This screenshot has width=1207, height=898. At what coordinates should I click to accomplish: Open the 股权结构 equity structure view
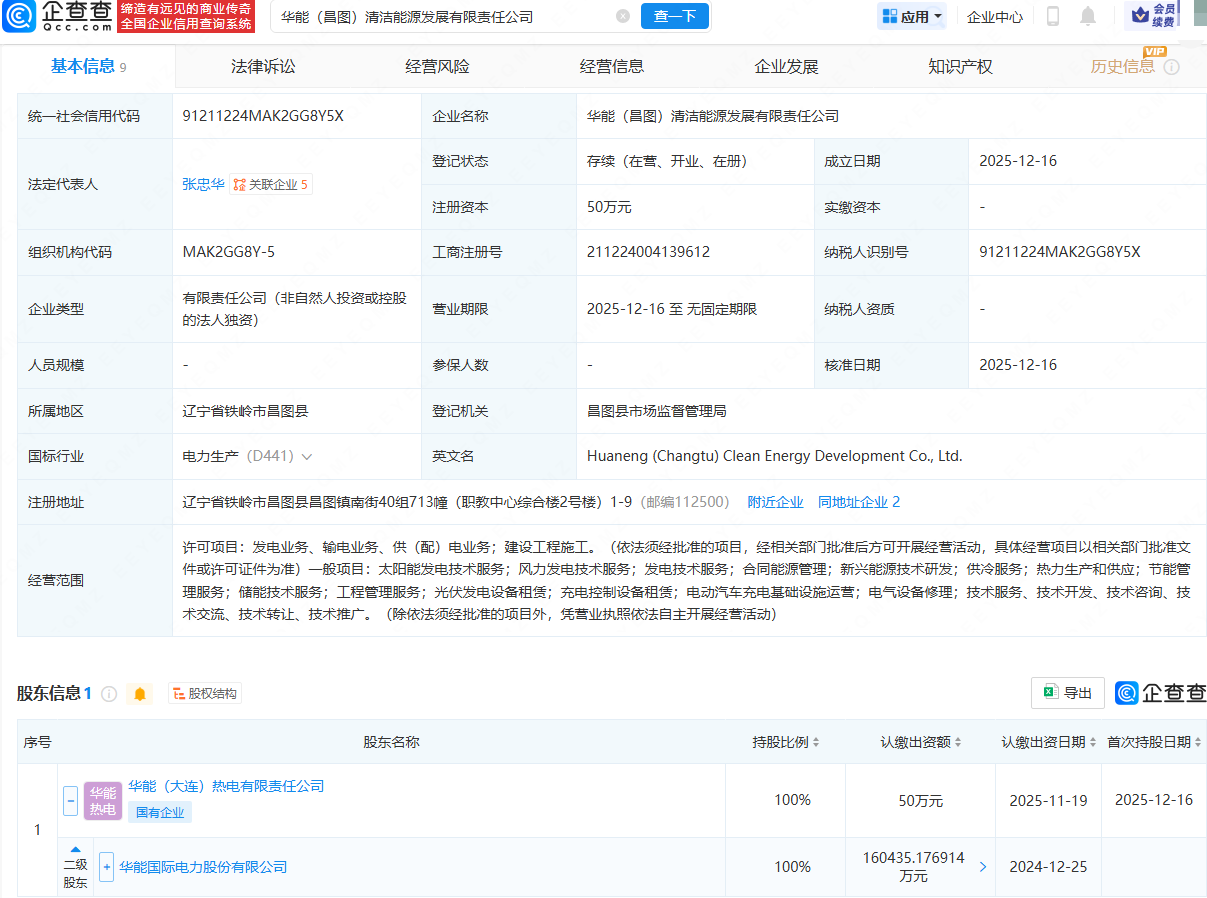tap(205, 692)
